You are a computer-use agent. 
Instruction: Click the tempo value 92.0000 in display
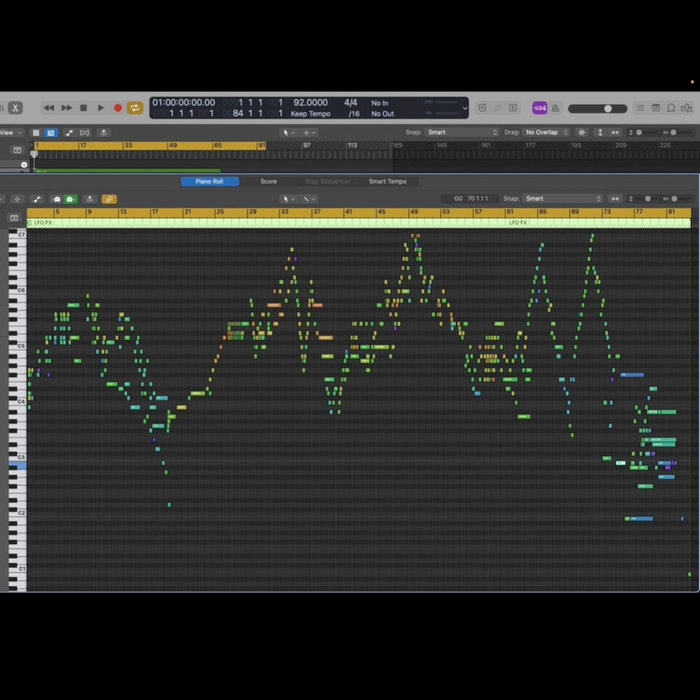pyautogui.click(x=310, y=103)
